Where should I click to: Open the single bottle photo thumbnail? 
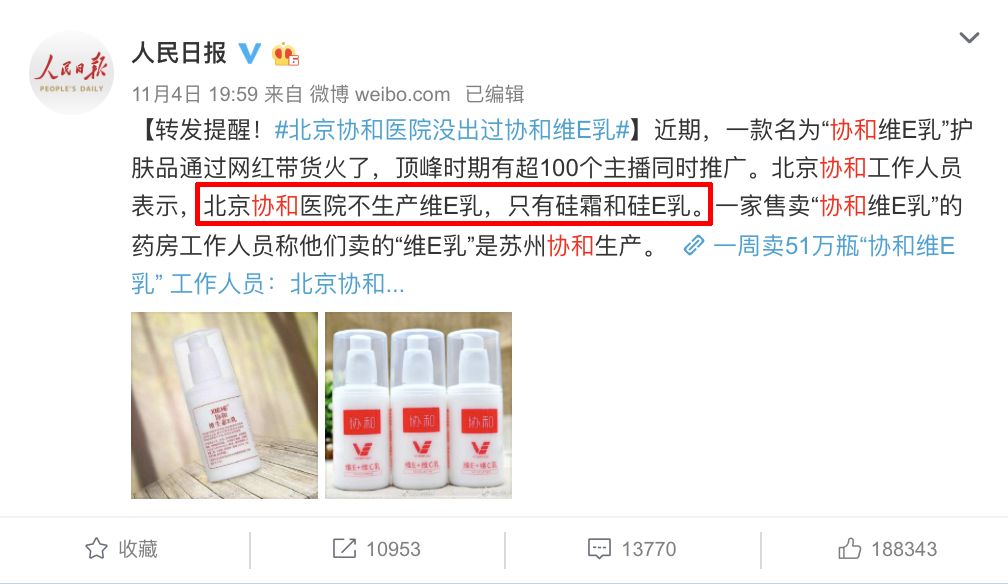pos(224,405)
